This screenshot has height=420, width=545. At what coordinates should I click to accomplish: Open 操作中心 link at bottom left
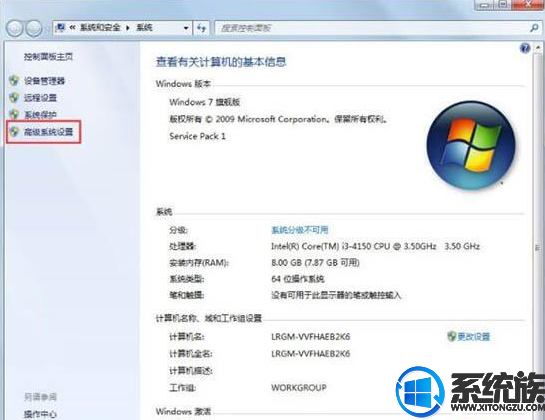coord(40,414)
